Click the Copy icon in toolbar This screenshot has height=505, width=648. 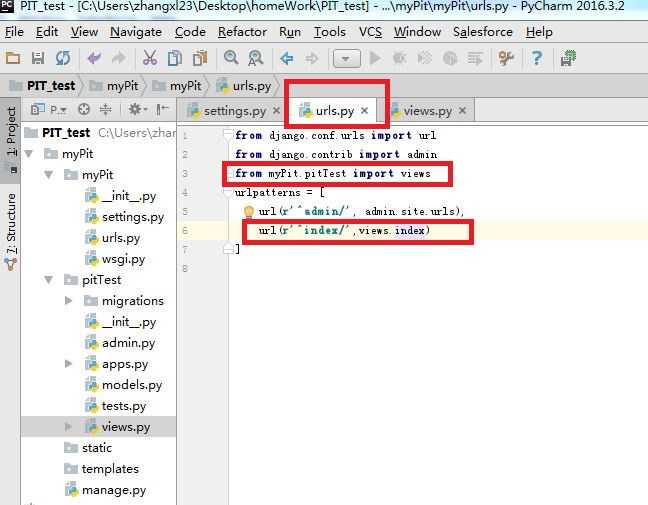coord(175,58)
